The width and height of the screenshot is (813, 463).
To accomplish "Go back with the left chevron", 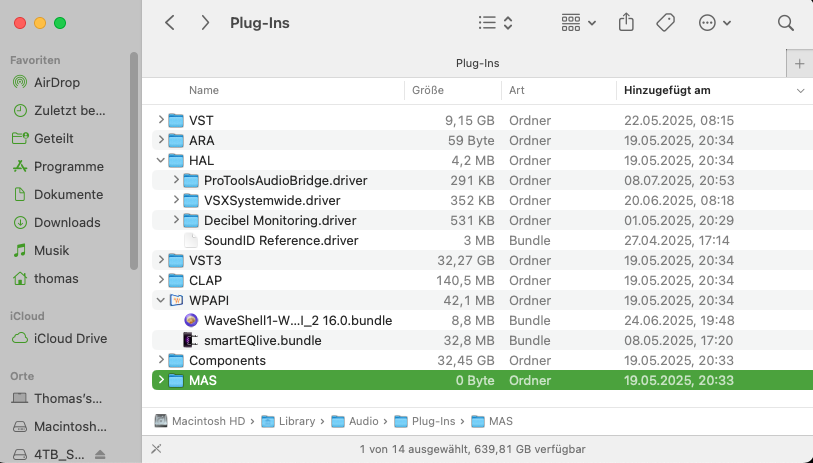I will pyautogui.click(x=170, y=22).
